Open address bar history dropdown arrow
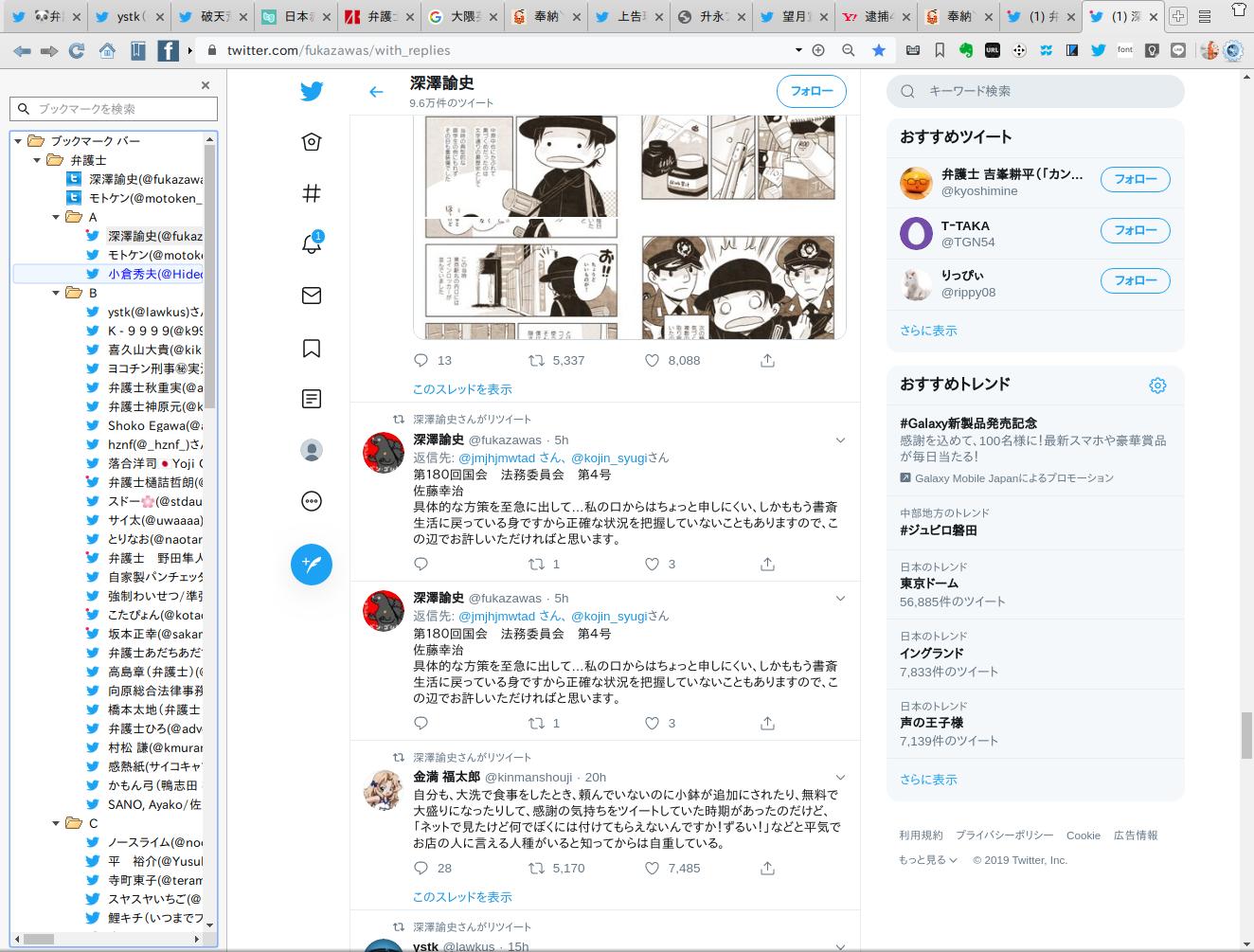Screen dimensions: 1254x952 (798, 50)
